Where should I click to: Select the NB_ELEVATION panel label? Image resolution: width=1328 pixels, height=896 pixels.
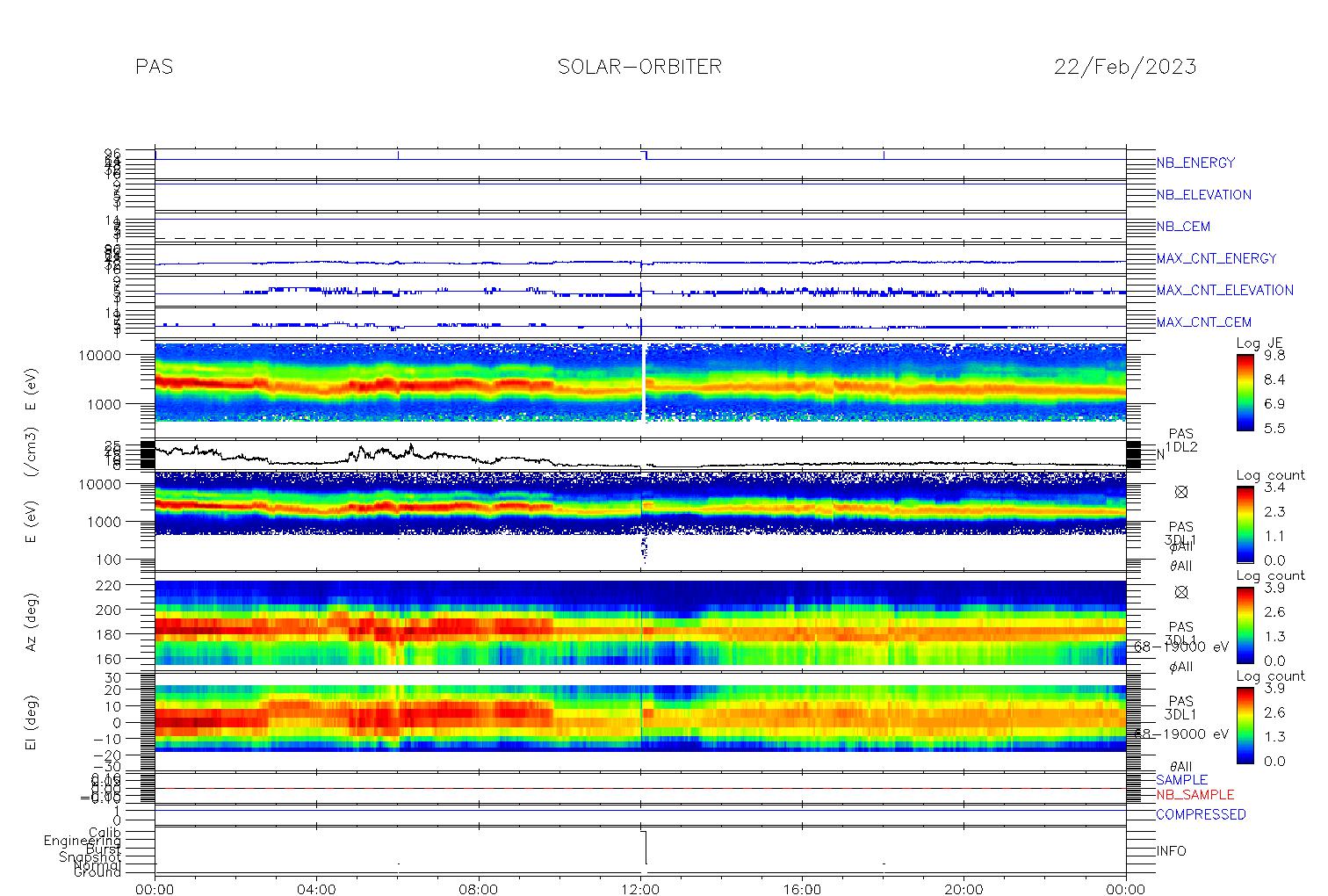tap(1203, 195)
